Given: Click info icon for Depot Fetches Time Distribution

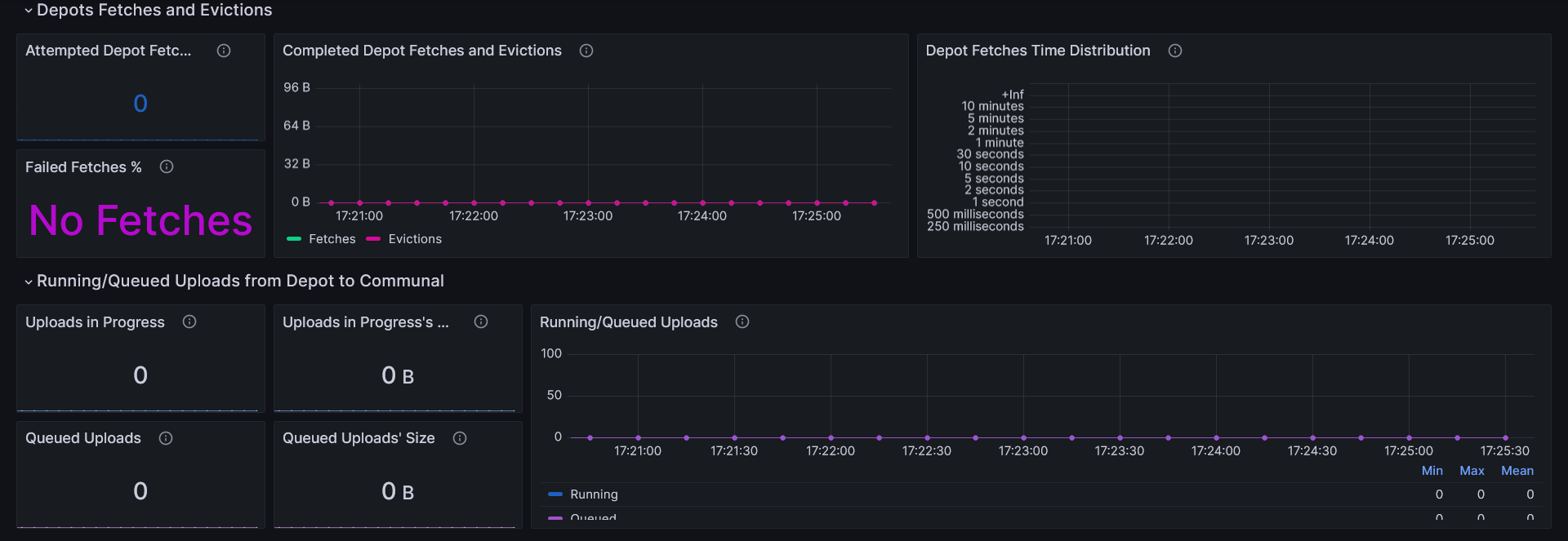Looking at the screenshot, I should click(1175, 51).
